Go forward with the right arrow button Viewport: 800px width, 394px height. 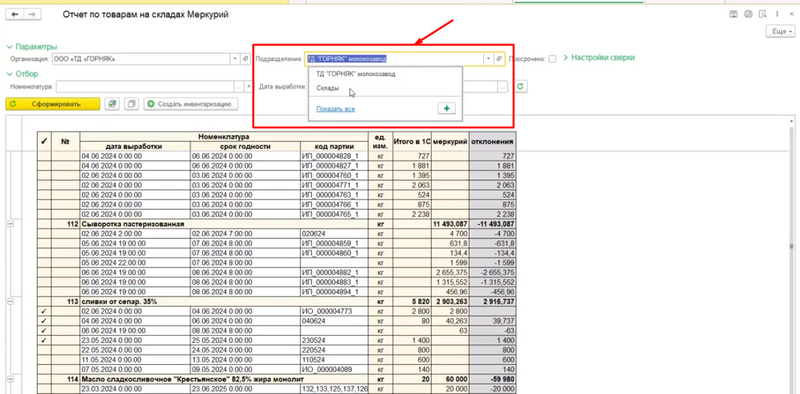click(32, 14)
